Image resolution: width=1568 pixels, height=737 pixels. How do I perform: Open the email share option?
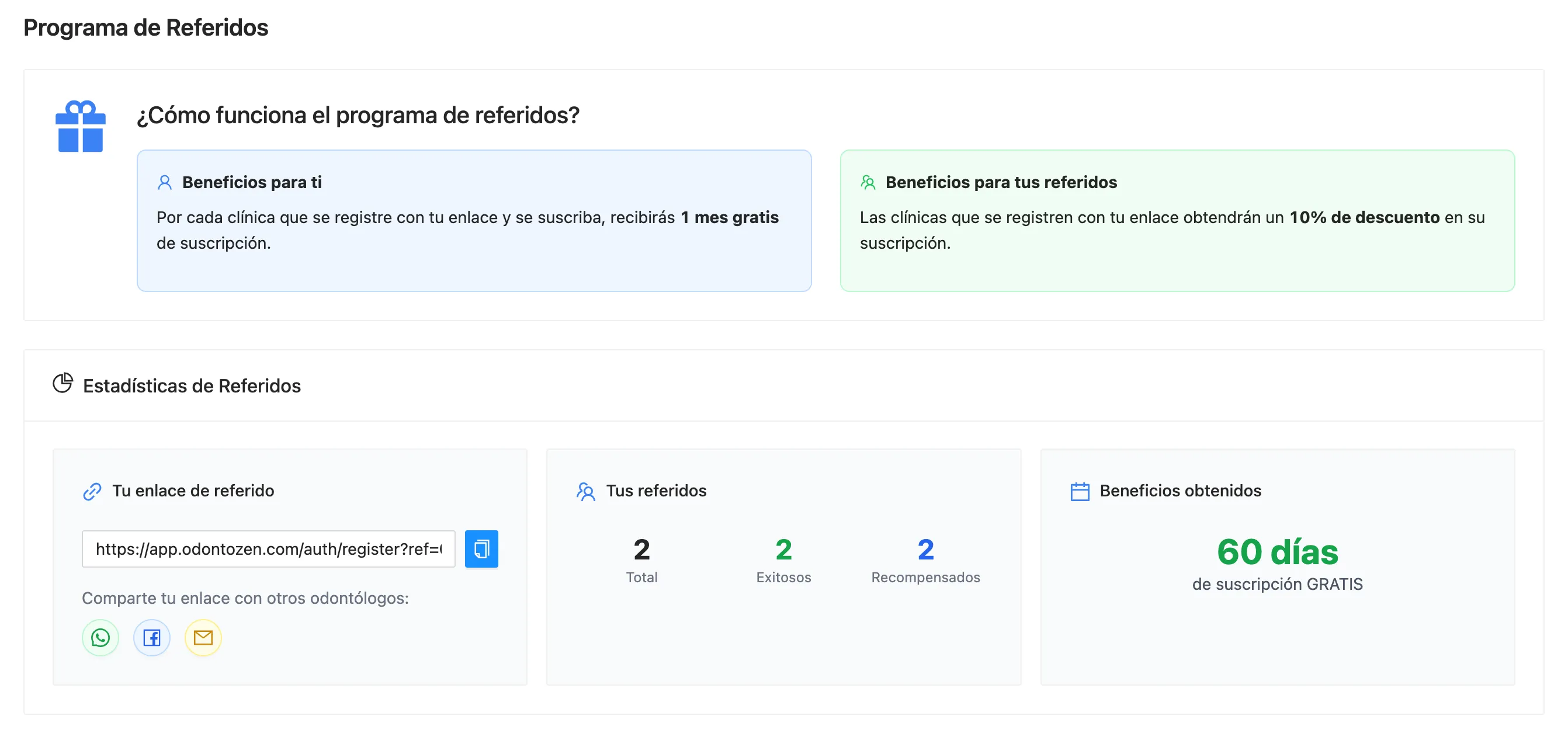203,638
